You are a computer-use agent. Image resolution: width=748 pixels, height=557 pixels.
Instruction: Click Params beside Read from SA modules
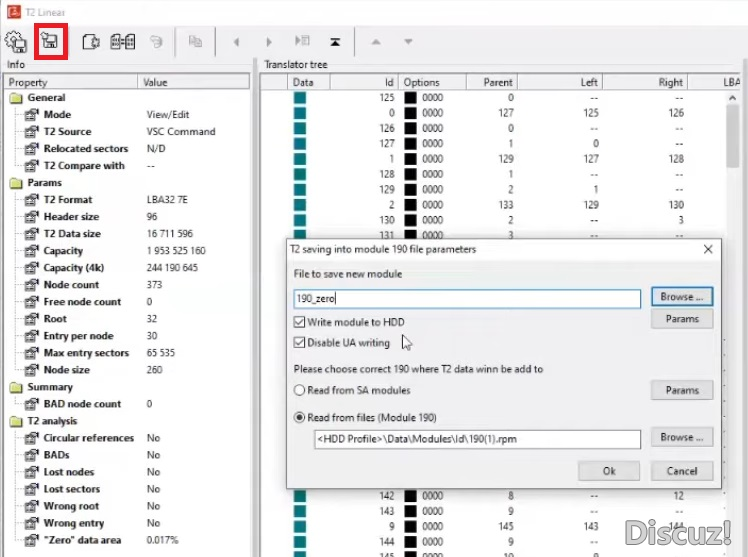pyautogui.click(x=682, y=390)
